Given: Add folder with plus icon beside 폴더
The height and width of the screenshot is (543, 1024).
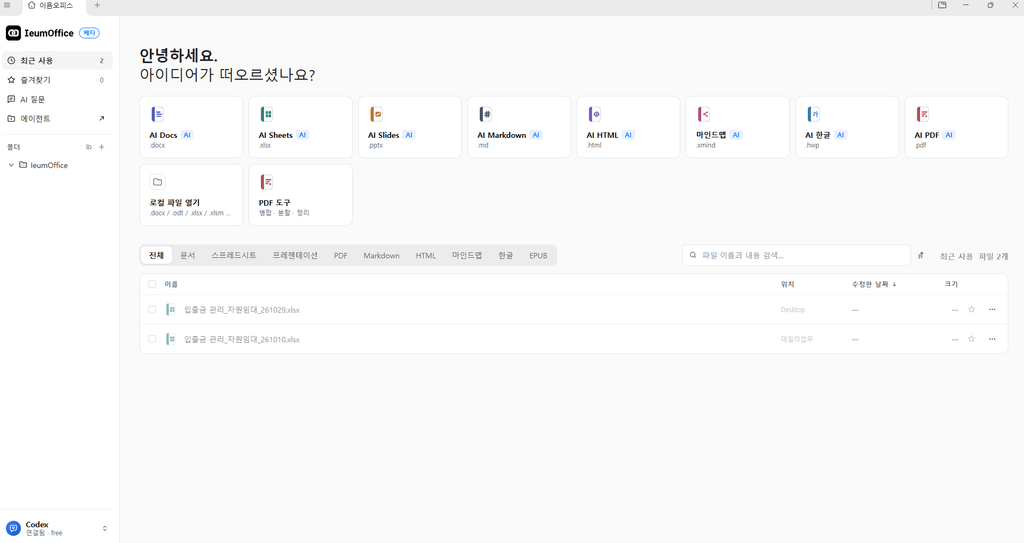Looking at the screenshot, I should (x=101, y=147).
